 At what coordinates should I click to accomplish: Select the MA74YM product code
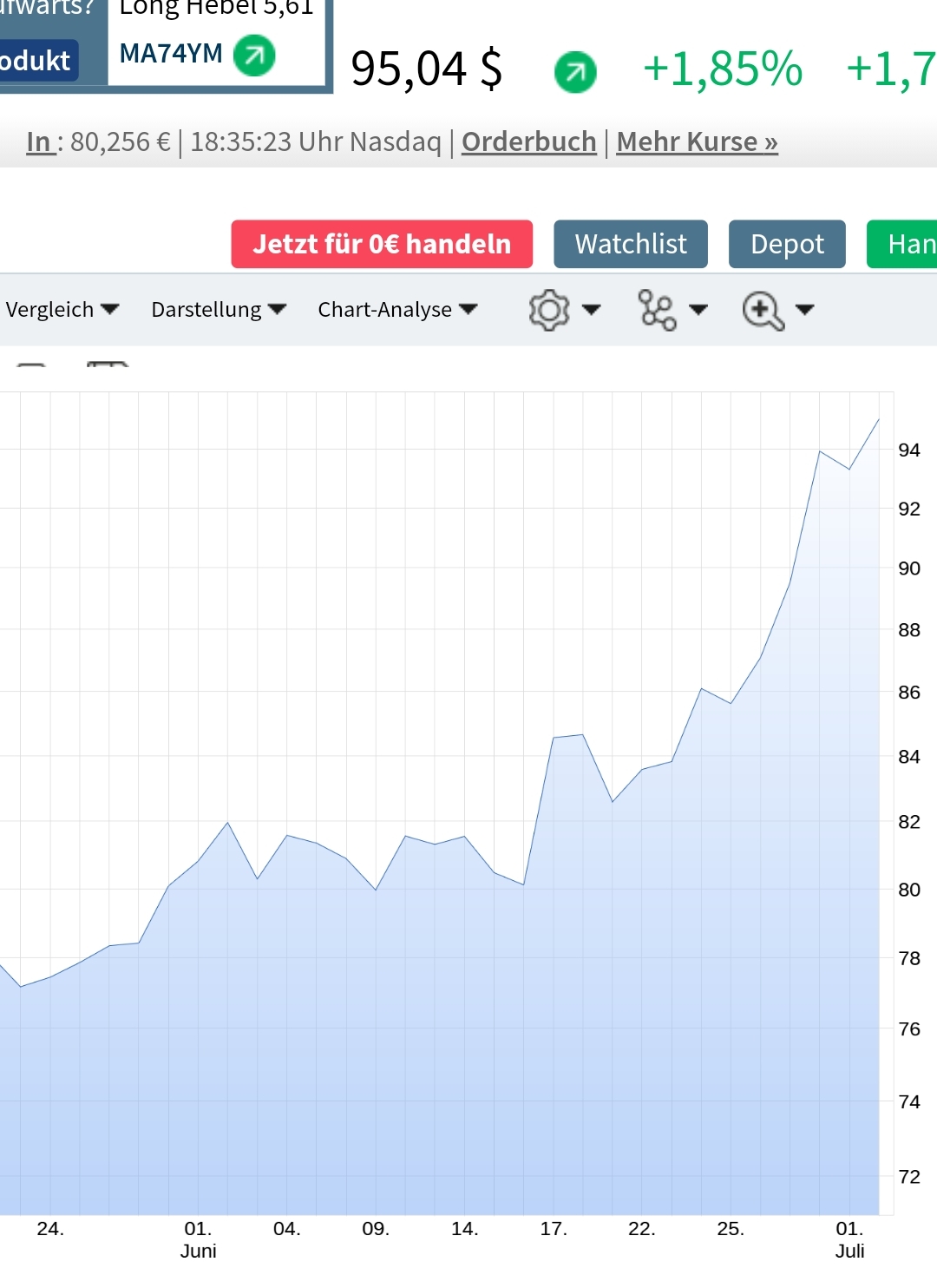(171, 54)
